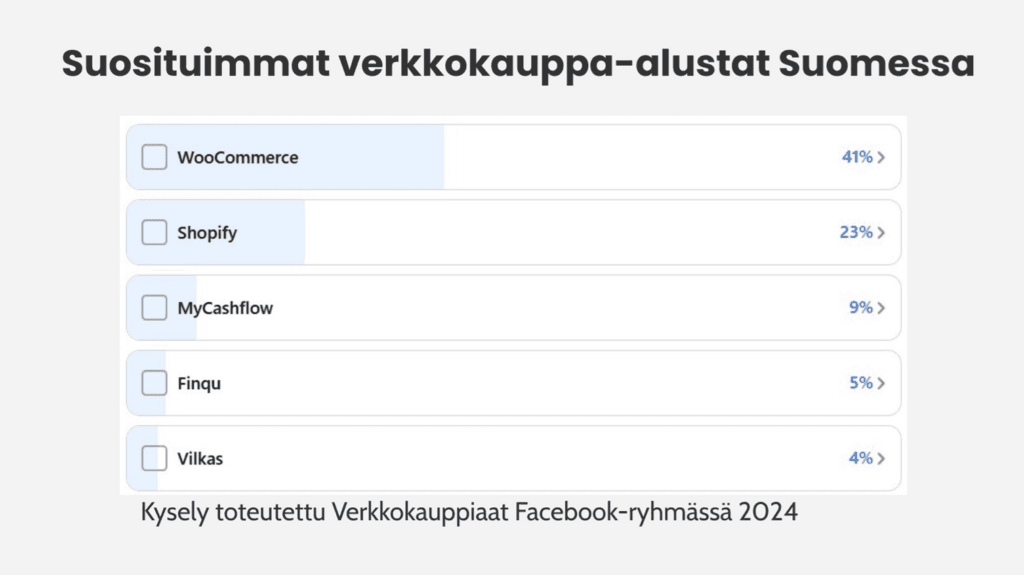1024x575 pixels.
Task: Click the chevron next to 9%
Action: (x=881, y=308)
